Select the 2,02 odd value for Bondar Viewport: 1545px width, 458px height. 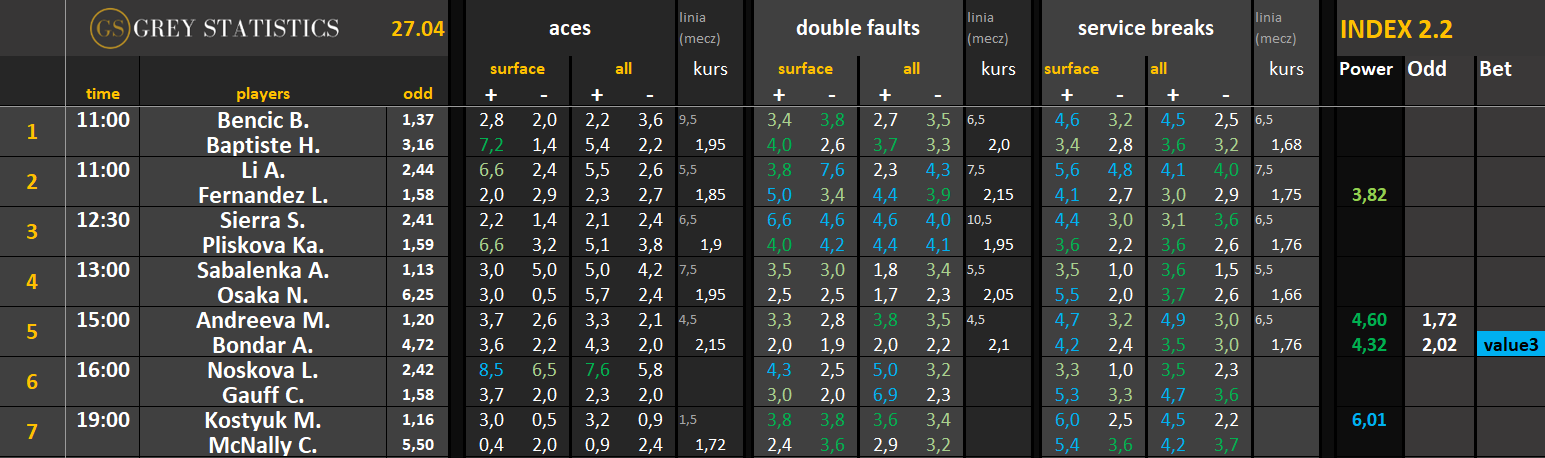tap(1438, 345)
